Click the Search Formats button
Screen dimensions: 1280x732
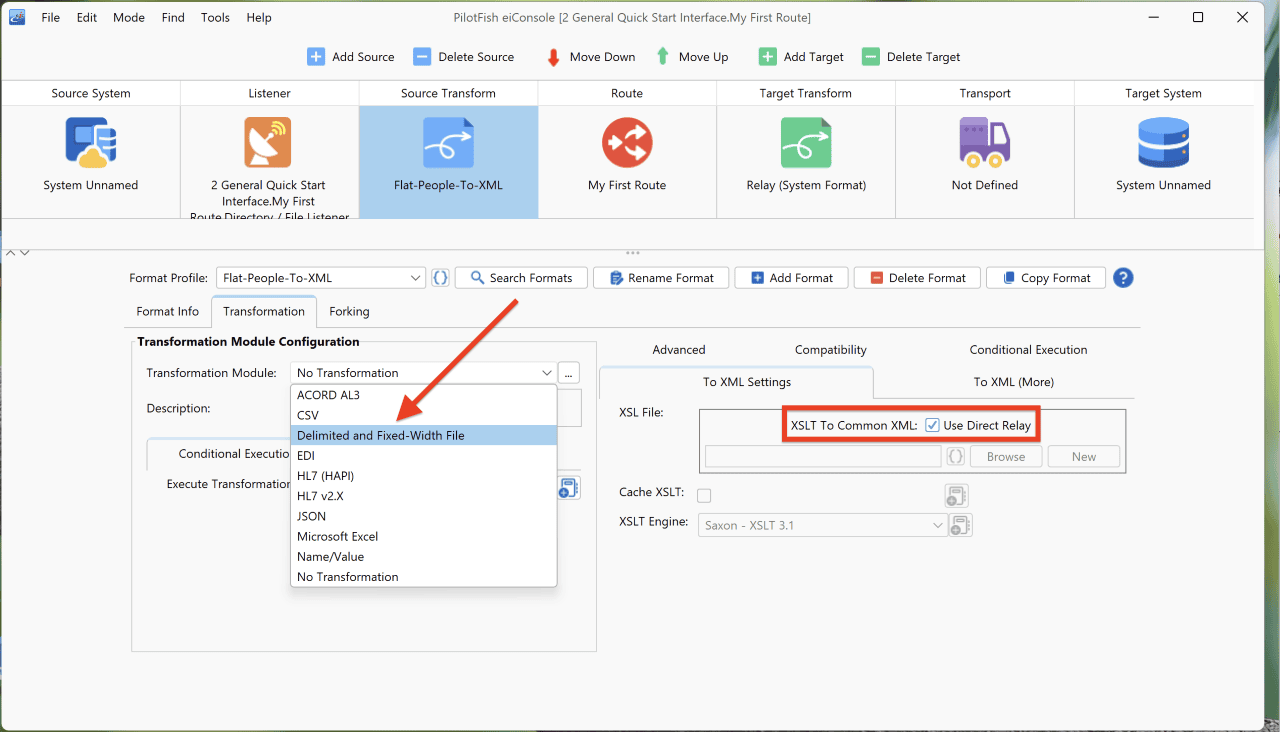[x=520, y=278]
